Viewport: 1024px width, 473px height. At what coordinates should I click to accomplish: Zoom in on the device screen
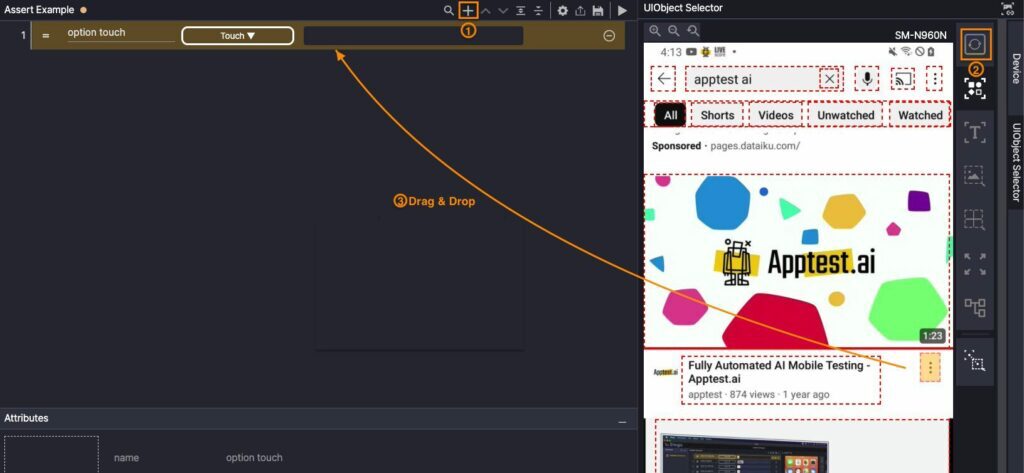click(x=655, y=32)
